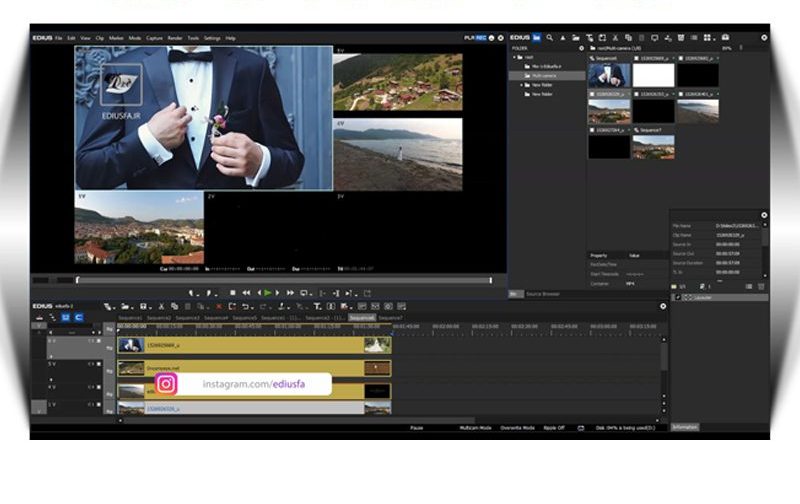
Task: Open the Search icon in the bin toolbar
Action: (549, 38)
